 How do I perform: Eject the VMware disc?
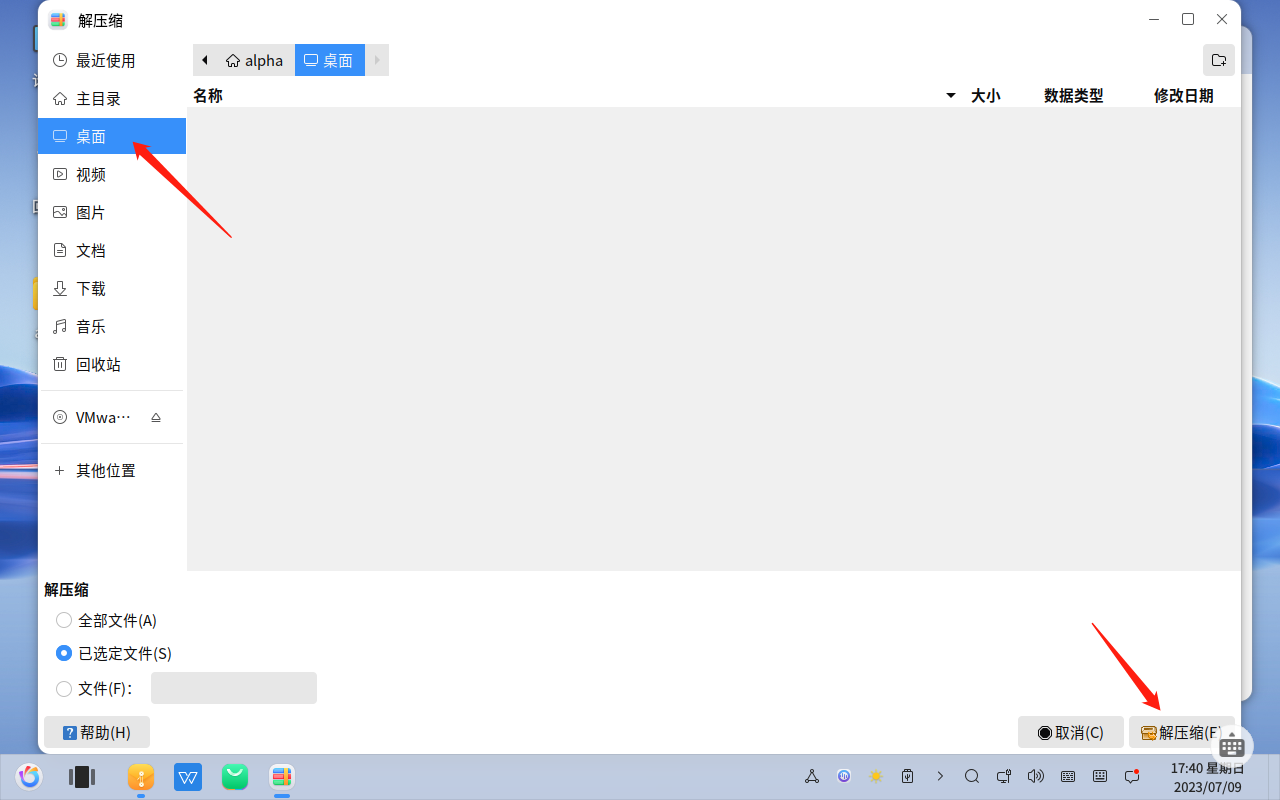coord(156,417)
